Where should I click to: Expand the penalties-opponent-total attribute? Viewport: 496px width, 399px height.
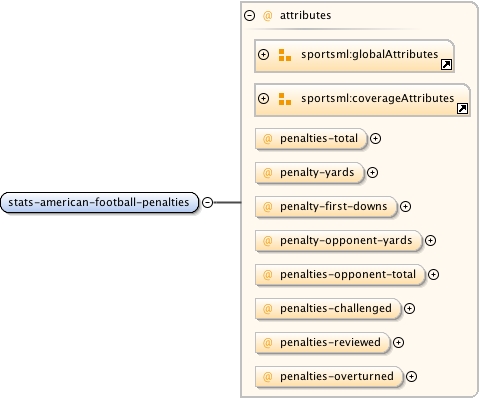pyautogui.click(x=433, y=274)
